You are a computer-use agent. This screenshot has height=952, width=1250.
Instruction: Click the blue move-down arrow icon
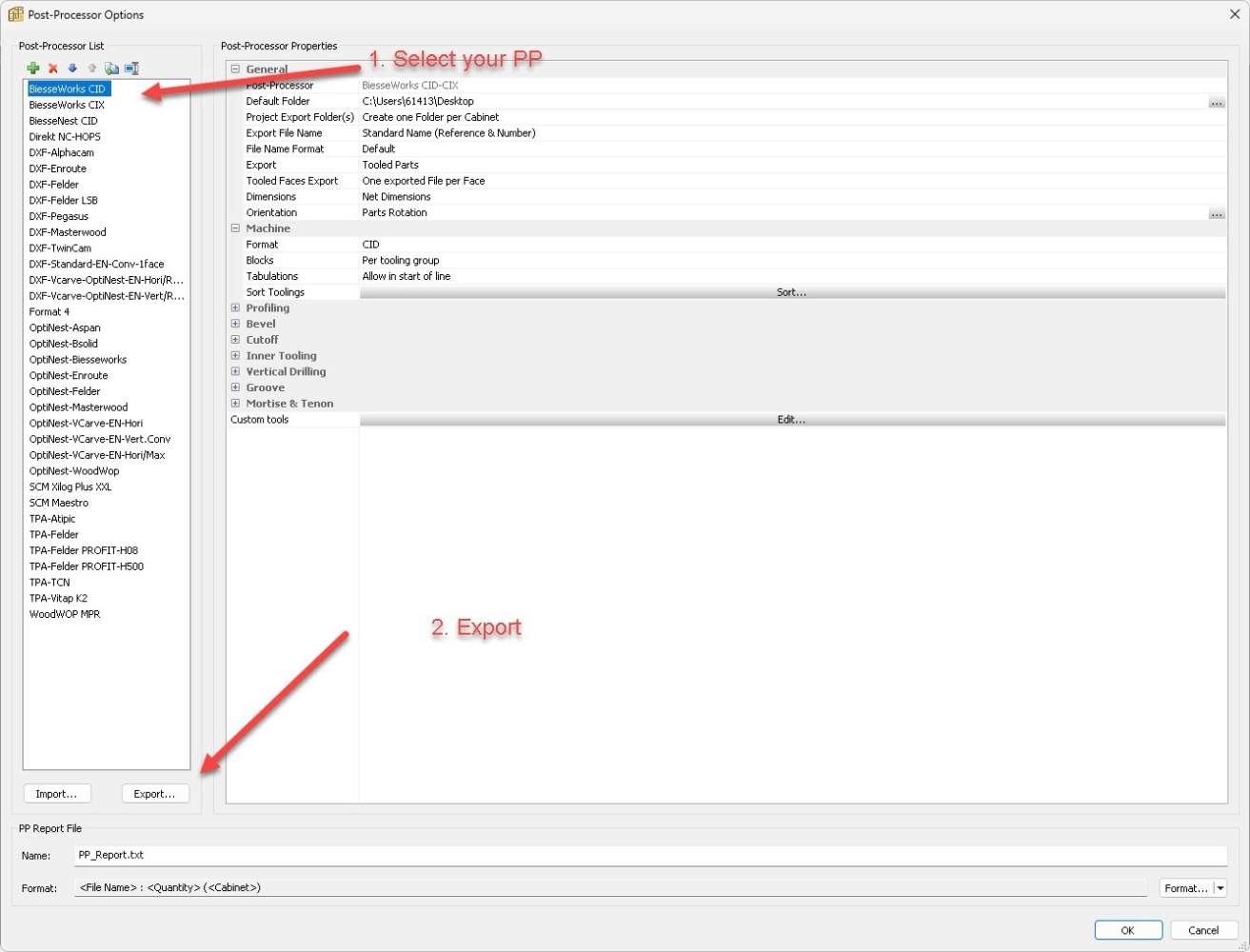pos(72,69)
